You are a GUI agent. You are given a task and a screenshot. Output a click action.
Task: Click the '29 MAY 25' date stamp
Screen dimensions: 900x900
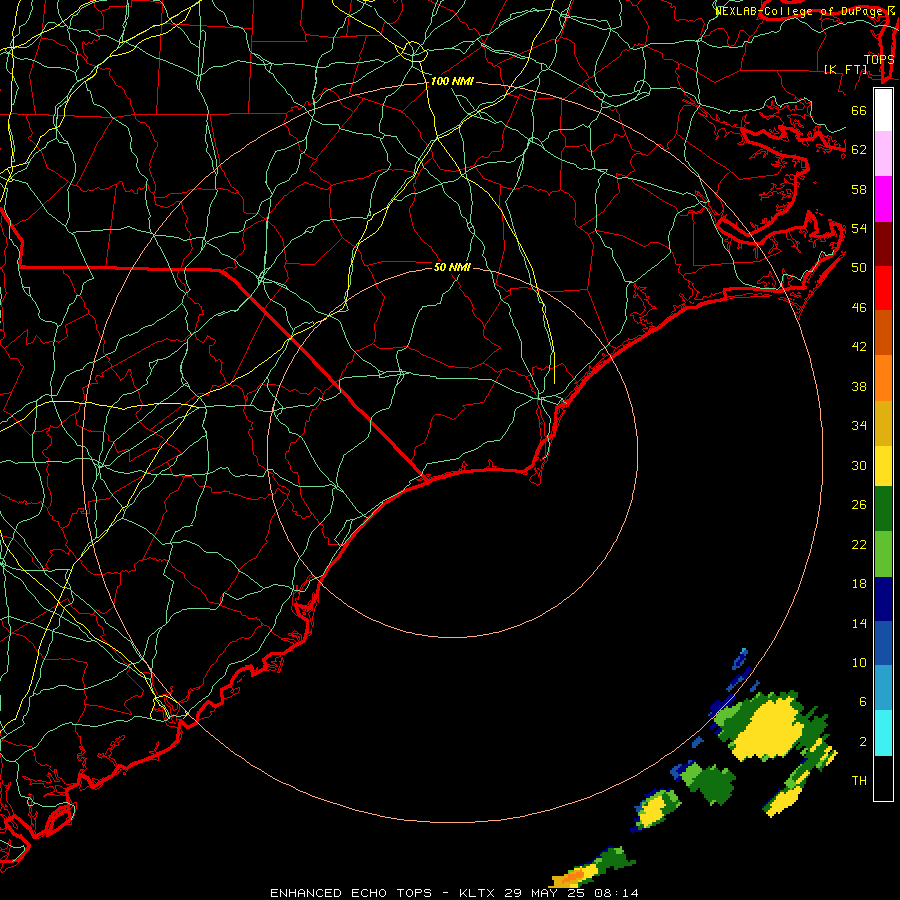[547, 893]
